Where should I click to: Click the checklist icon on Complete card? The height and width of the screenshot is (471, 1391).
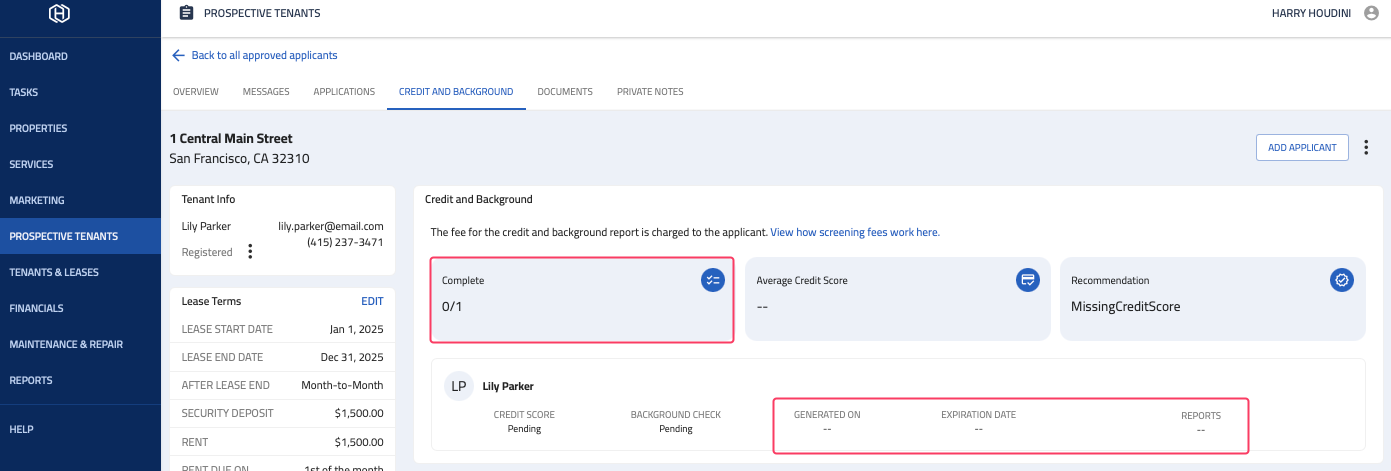tap(713, 280)
